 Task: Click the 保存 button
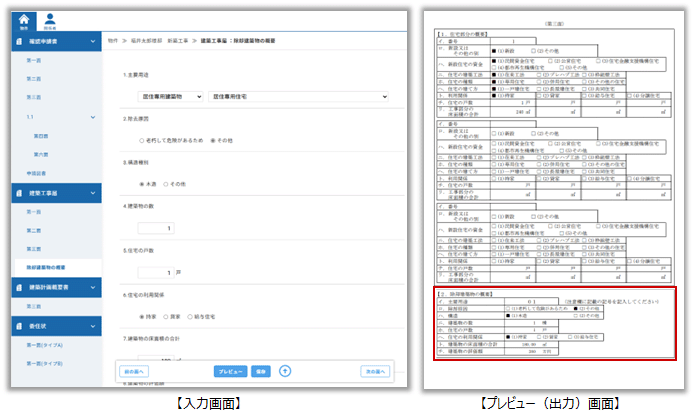[261, 372]
